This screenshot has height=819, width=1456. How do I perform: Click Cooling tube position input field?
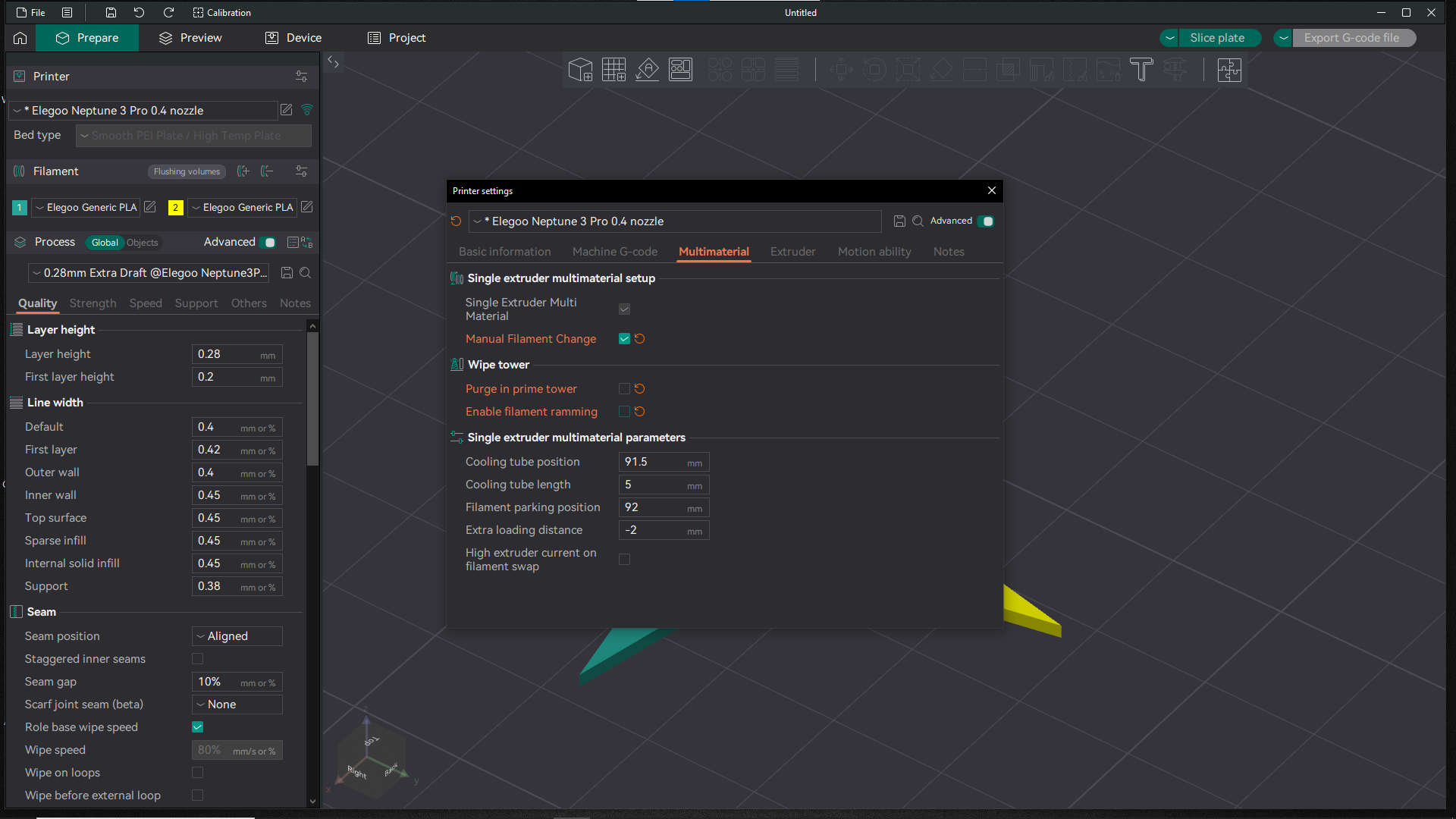[664, 462]
